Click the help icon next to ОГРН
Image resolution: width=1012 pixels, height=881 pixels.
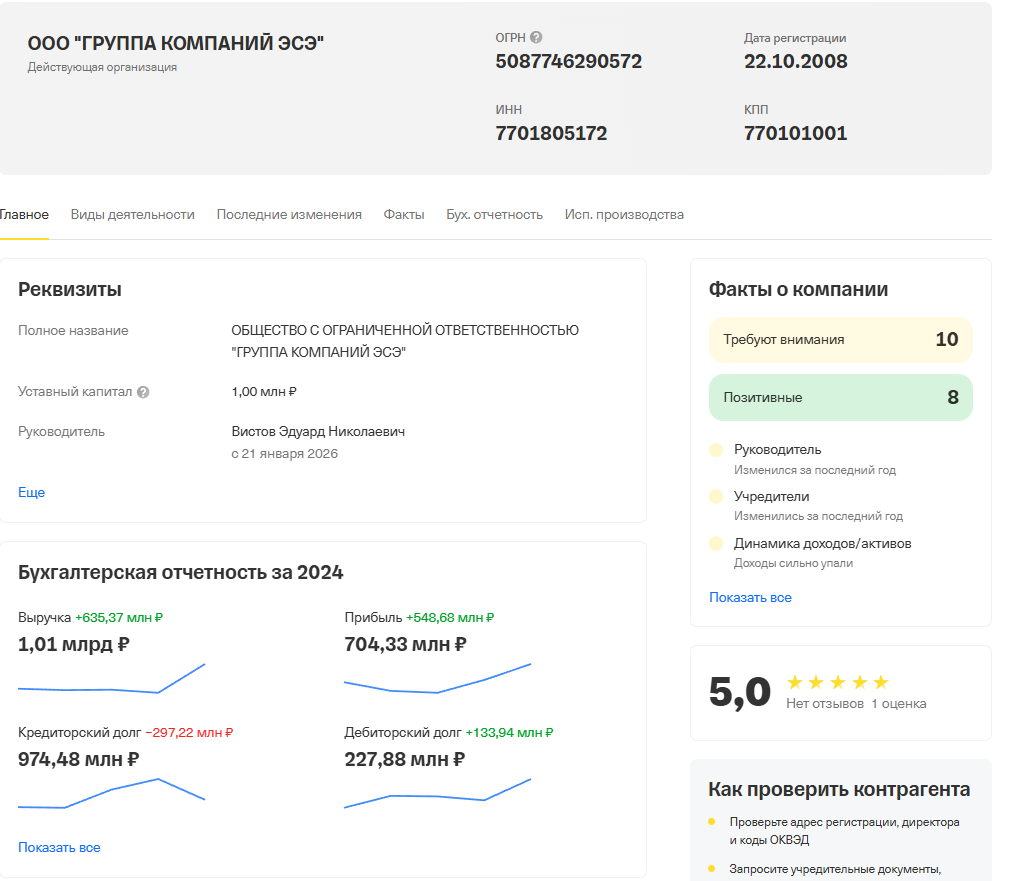[536, 38]
